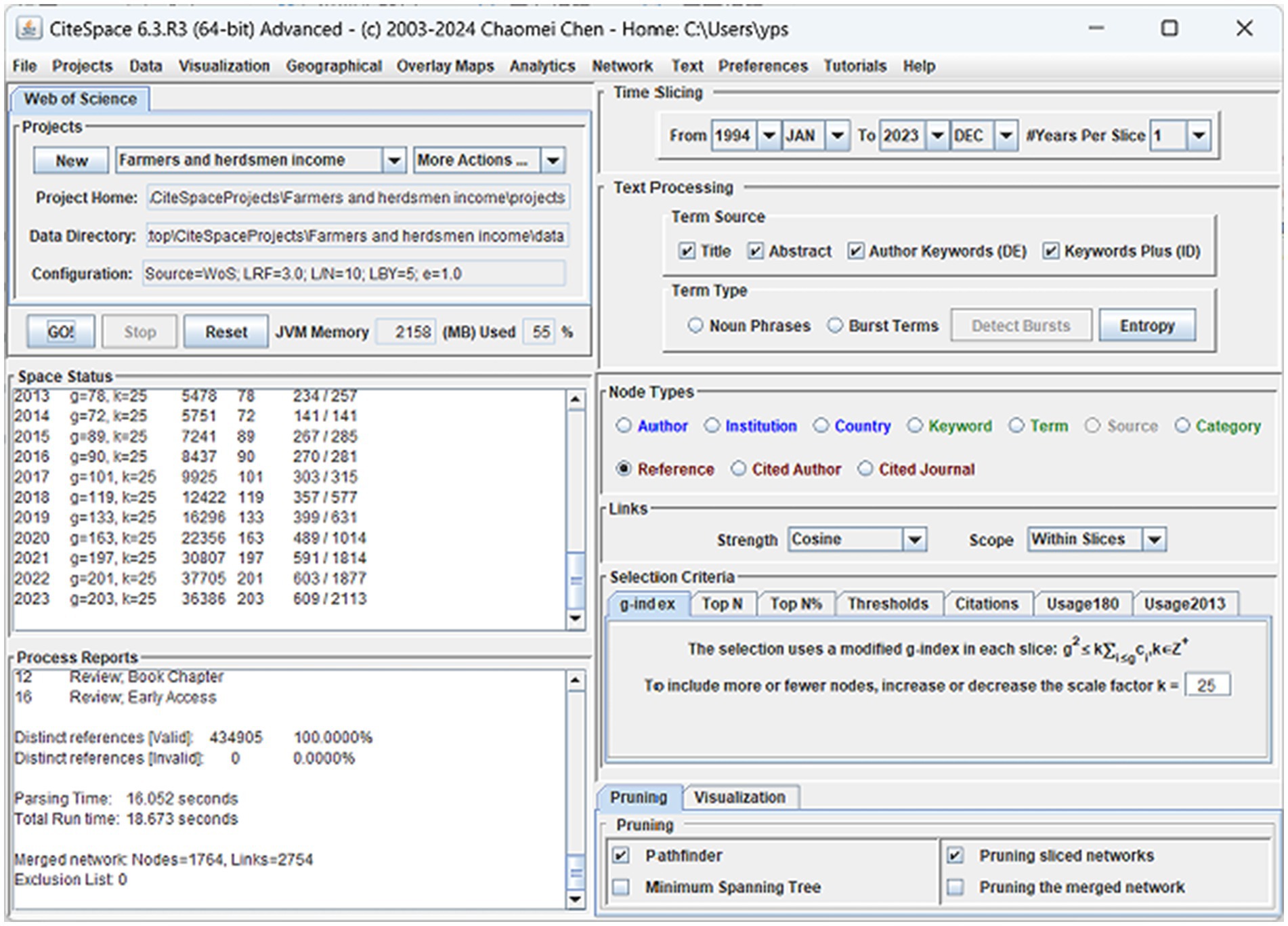Viewport: 1288px width, 926px height.
Task: Select the Cited Journal node type
Action: click(865, 469)
